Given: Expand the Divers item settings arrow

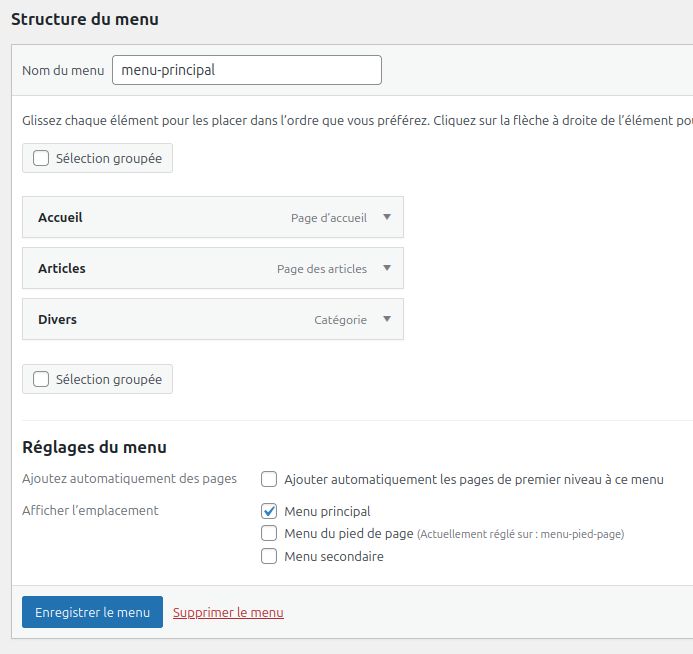Looking at the screenshot, I should (x=387, y=319).
